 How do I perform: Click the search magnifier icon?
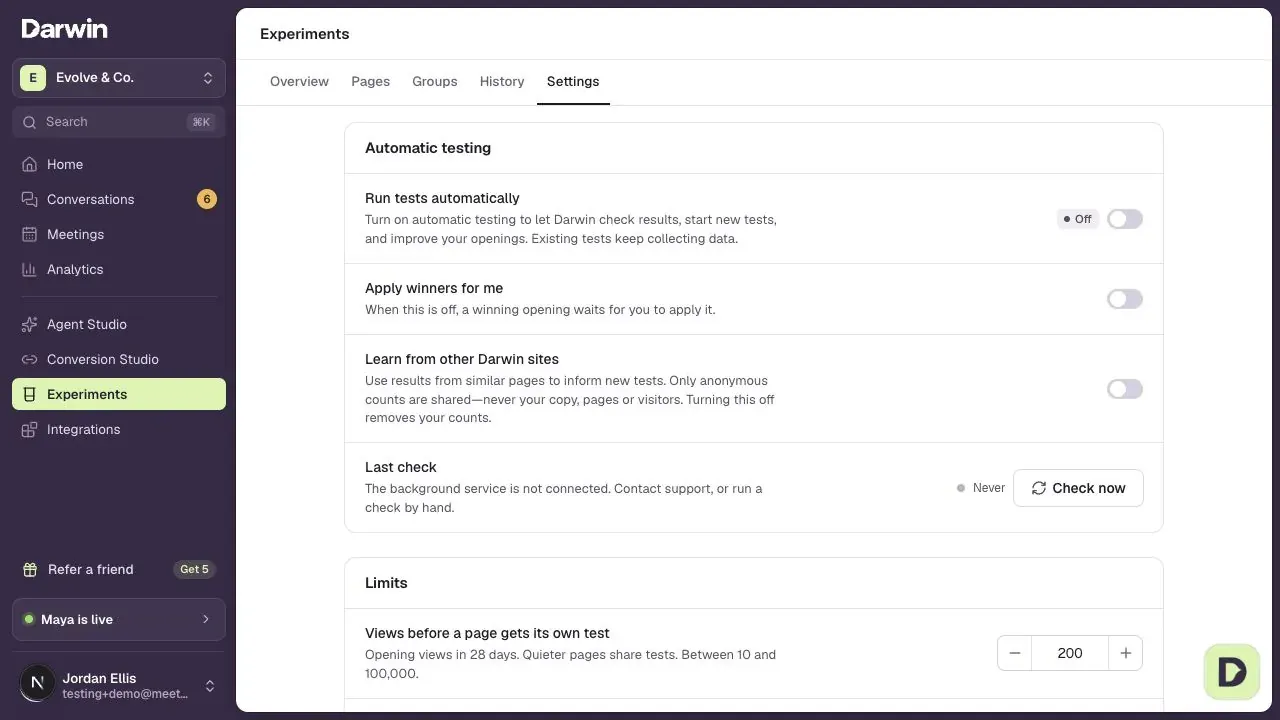click(30, 122)
